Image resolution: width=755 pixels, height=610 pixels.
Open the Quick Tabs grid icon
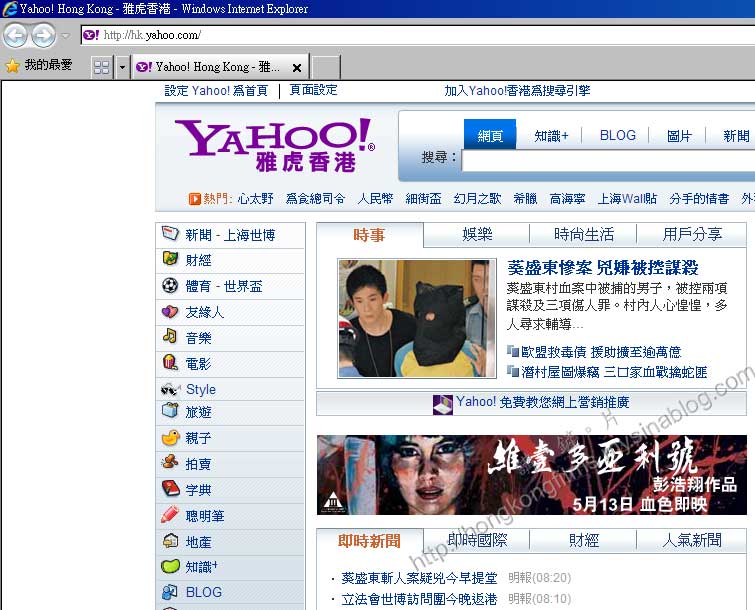pyautogui.click(x=102, y=67)
